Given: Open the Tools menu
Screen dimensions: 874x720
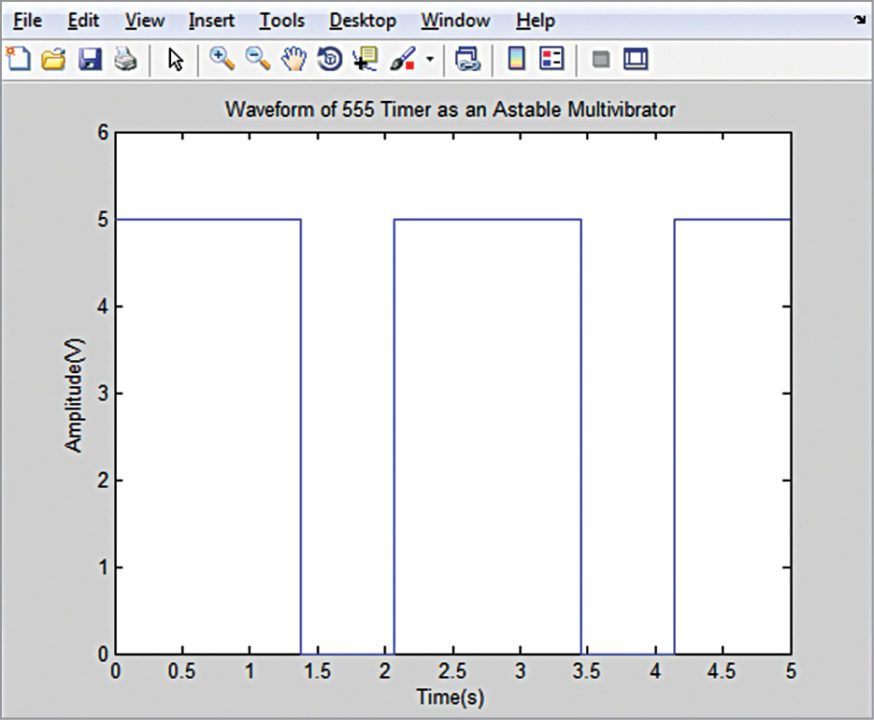Looking at the screenshot, I should (x=281, y=20).
